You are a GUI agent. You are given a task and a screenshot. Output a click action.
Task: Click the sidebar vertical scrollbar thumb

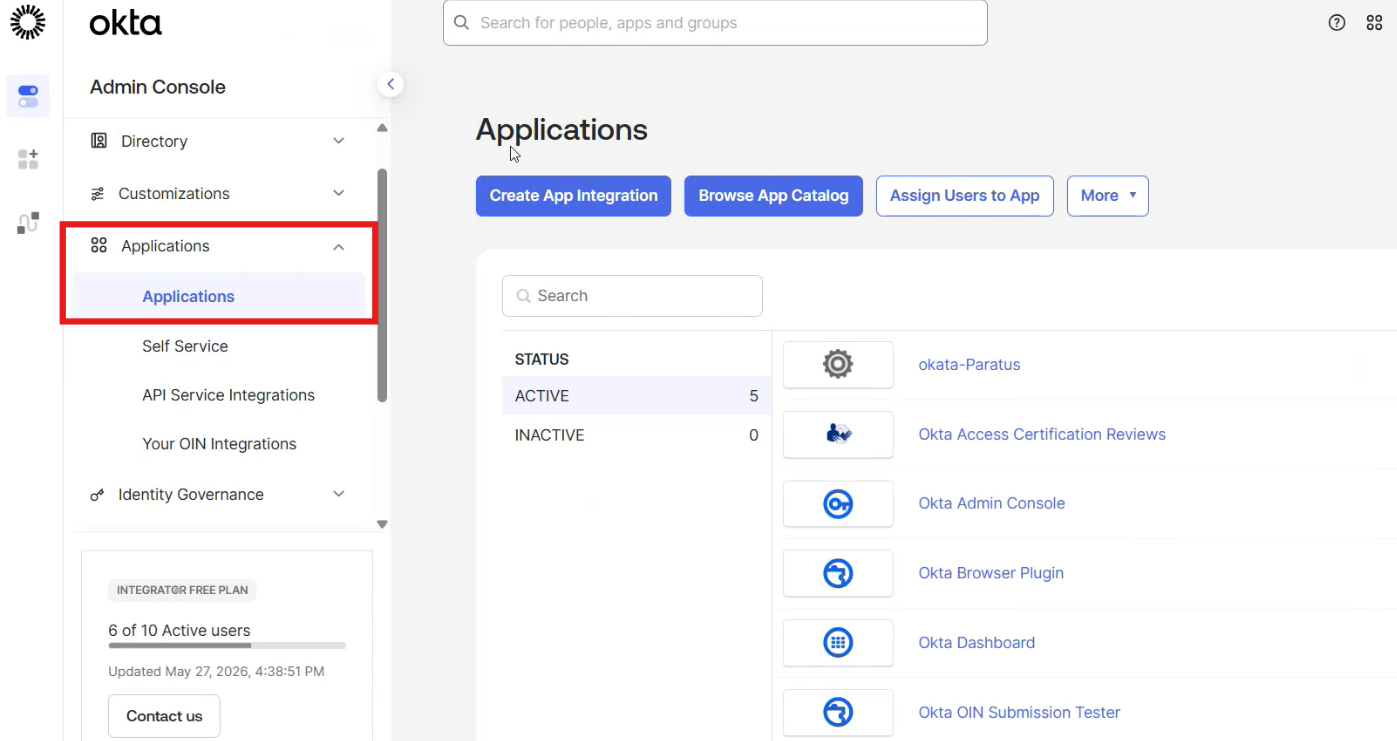[x=382, y=285]
